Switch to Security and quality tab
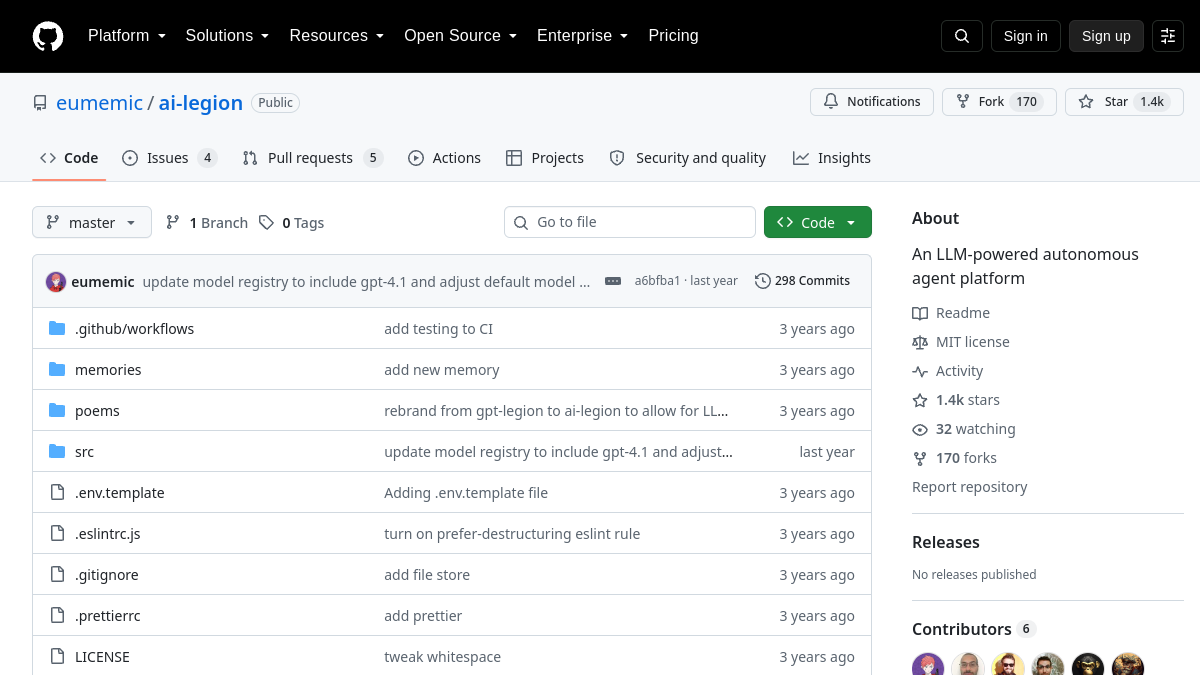This screenshot has height=675, width=1200. [x=687, y=158]
